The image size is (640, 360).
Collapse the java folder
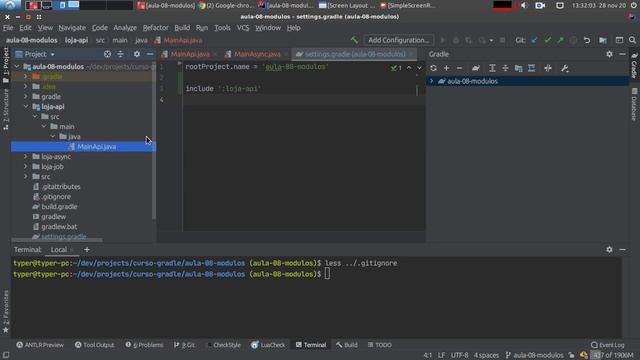(53, 136)
